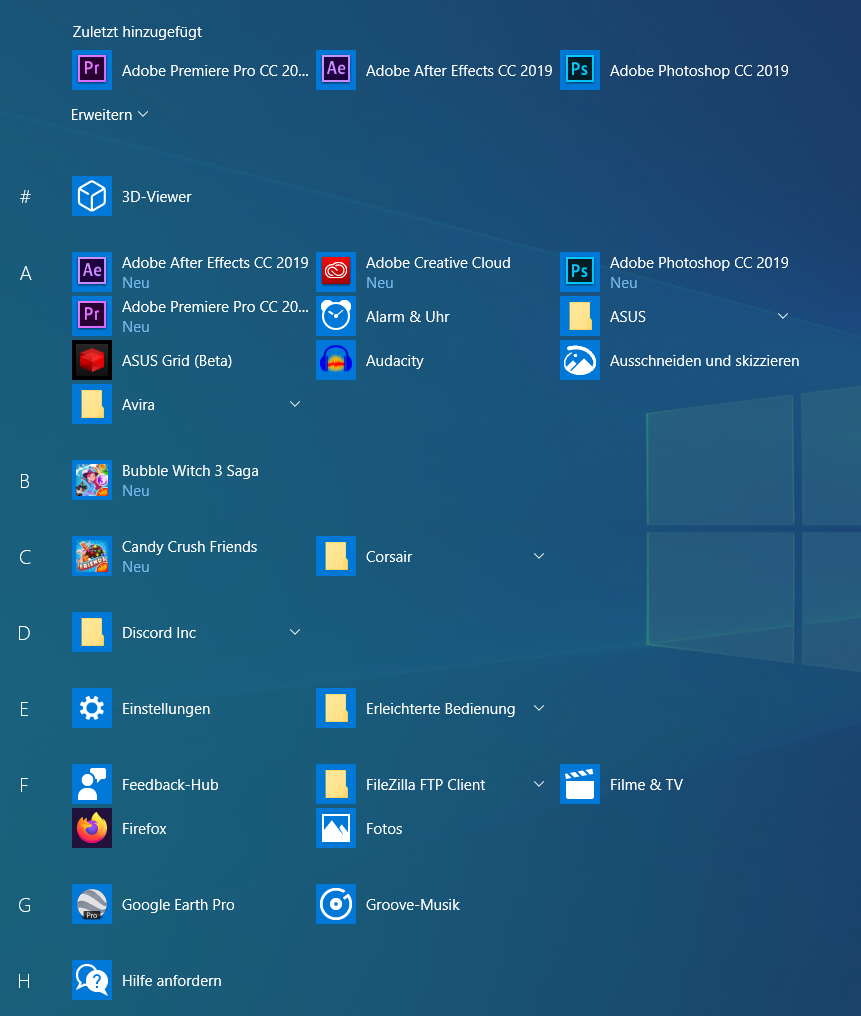This screenshot has width=861, height=1016.
Task: Expand the FileZilla FTP Client chevron
Action: [x=538, y=784]
